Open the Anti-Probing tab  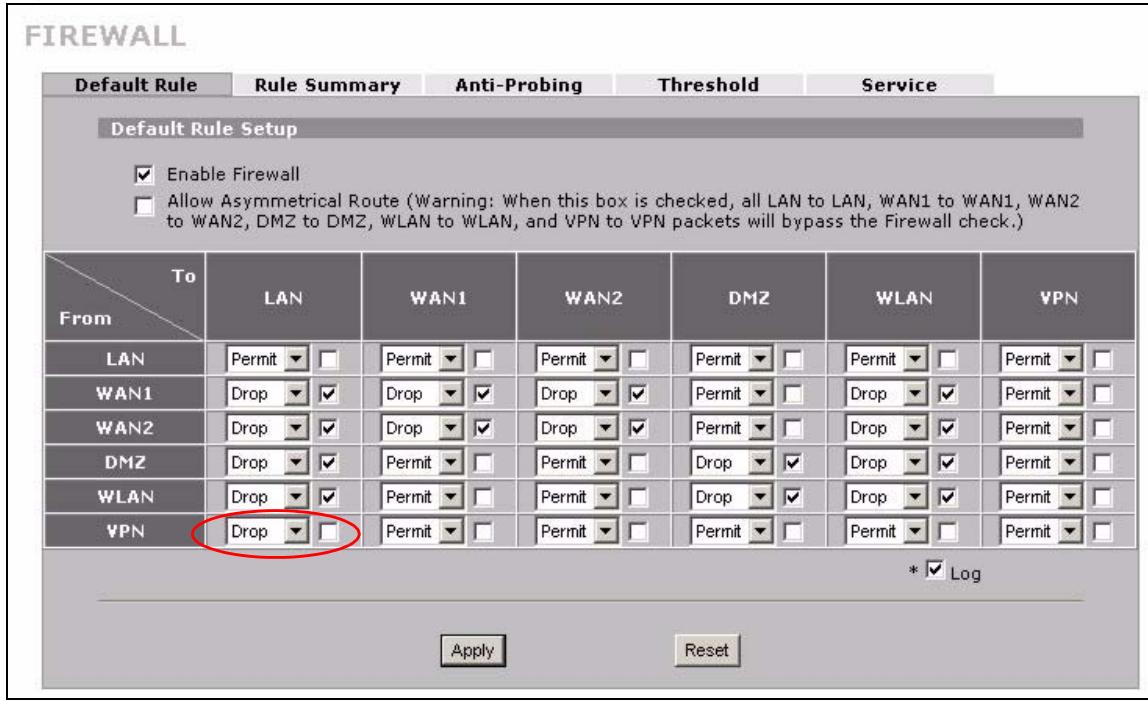click(x=518, y=85)
